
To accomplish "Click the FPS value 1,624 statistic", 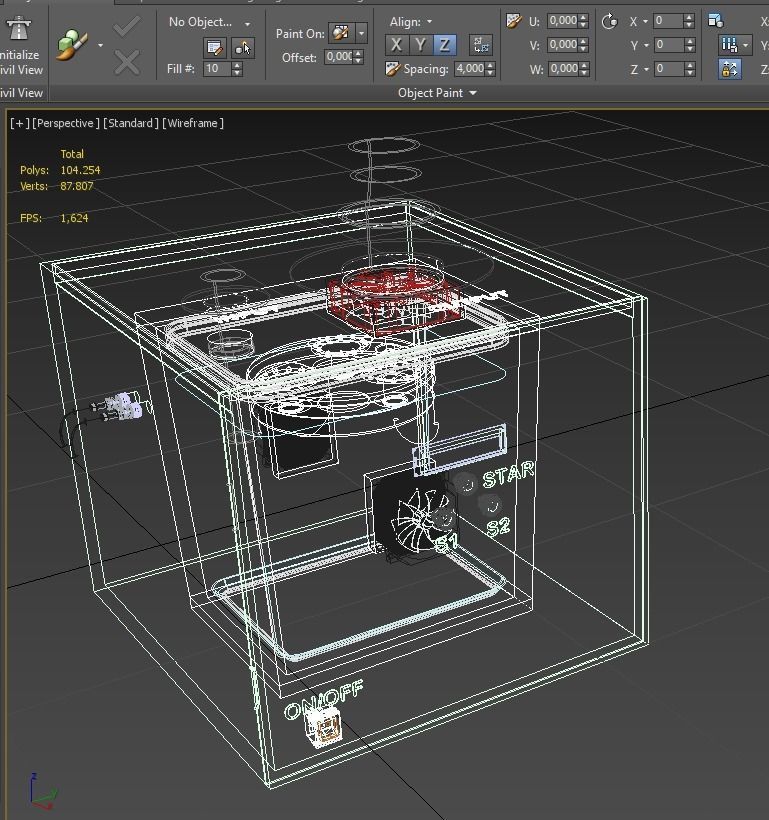I will 74,218.
